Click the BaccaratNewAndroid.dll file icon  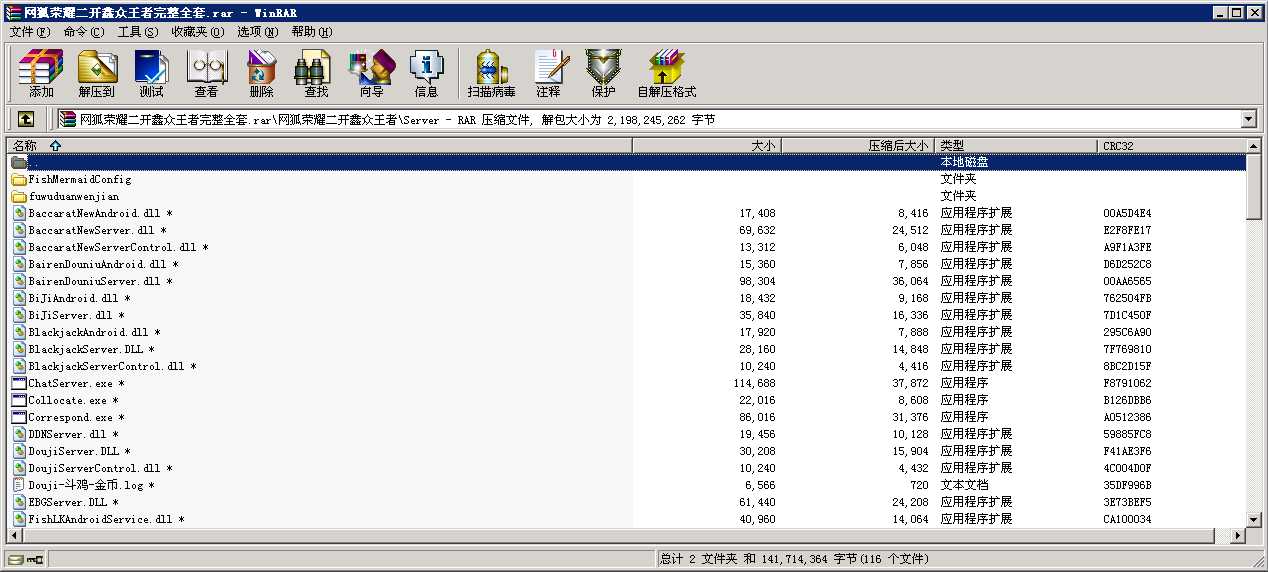(x=19, y=213)
